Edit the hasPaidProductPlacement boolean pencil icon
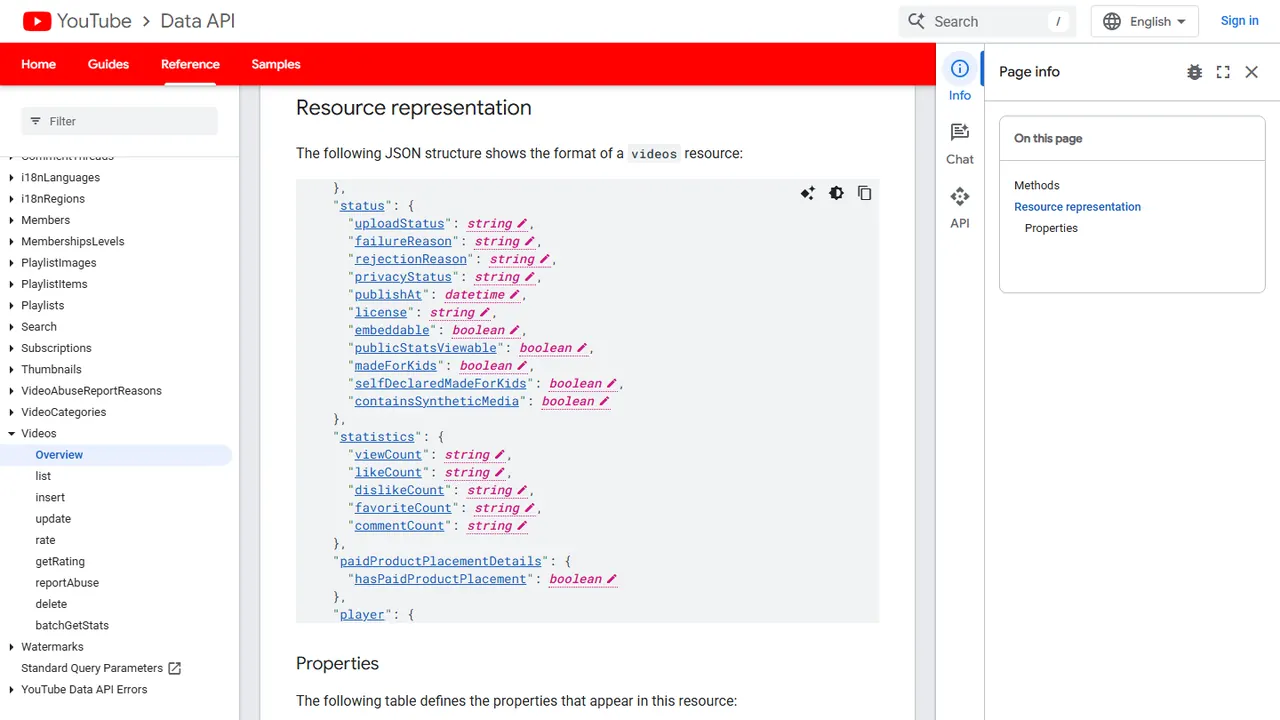1280x720 pixels. click(x=611, y=579)
